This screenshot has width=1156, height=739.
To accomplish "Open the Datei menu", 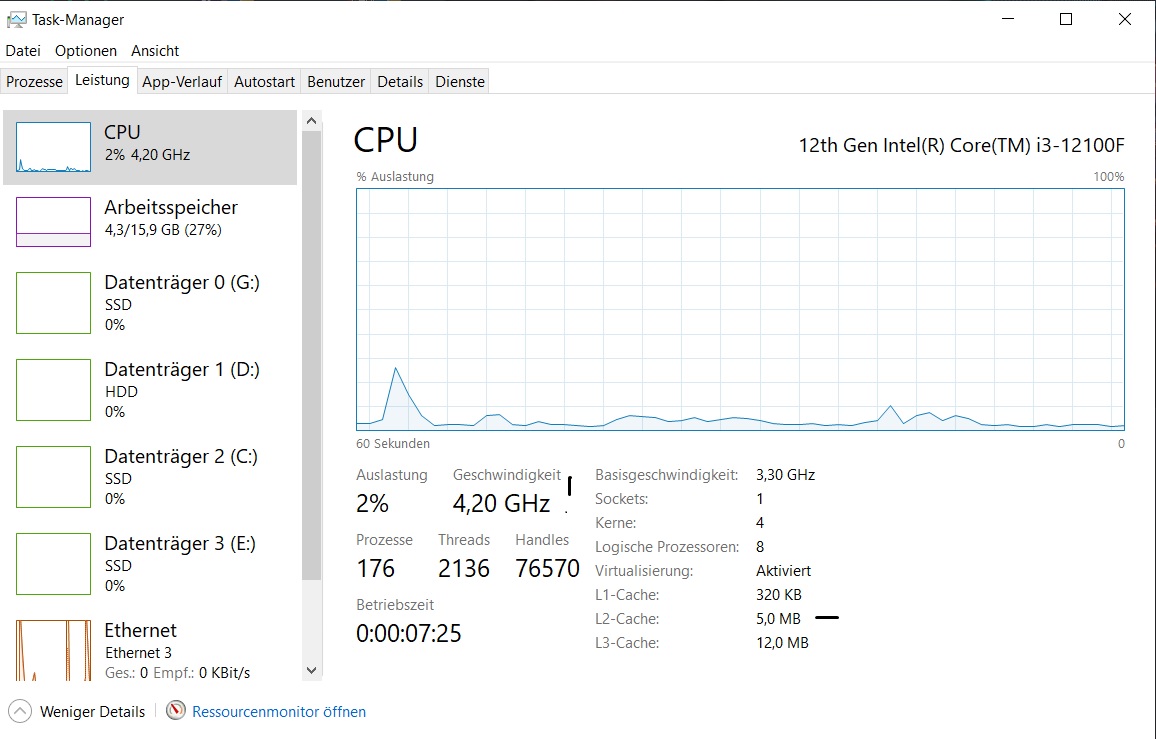I will coord(23,51).
